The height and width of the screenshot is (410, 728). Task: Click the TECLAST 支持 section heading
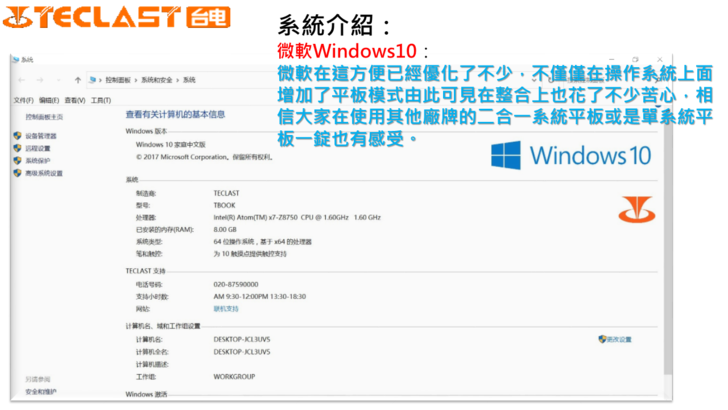click(x=145, y=271)
